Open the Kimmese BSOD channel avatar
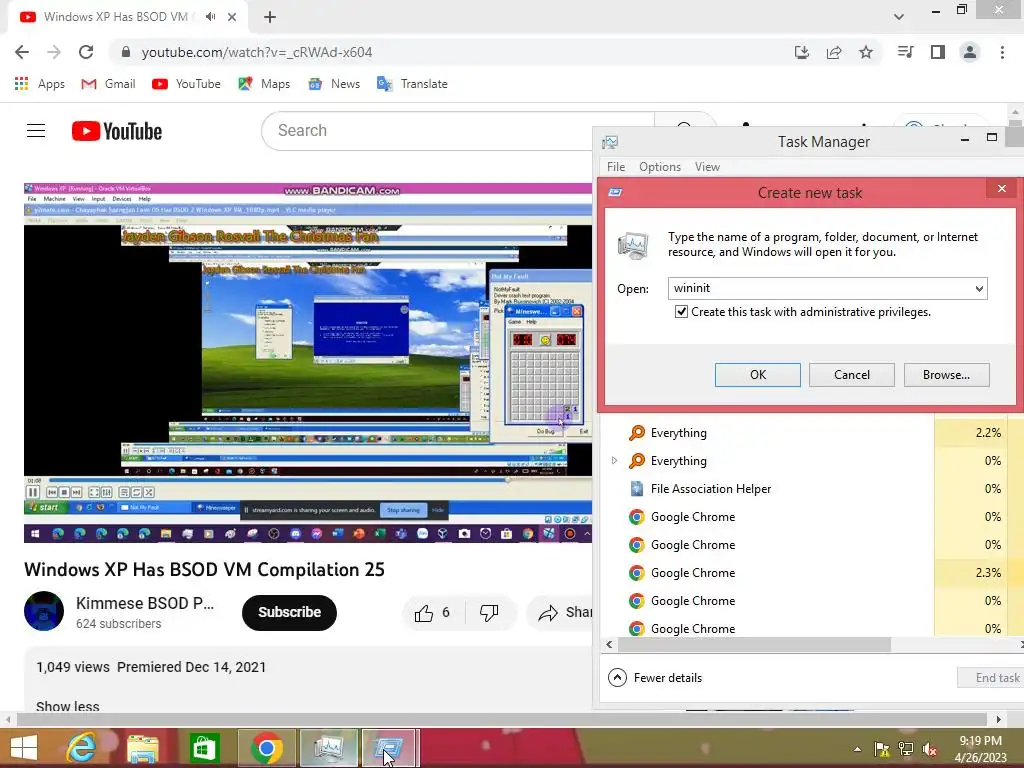Viewport: 1024px width, 768px height. 44,611
